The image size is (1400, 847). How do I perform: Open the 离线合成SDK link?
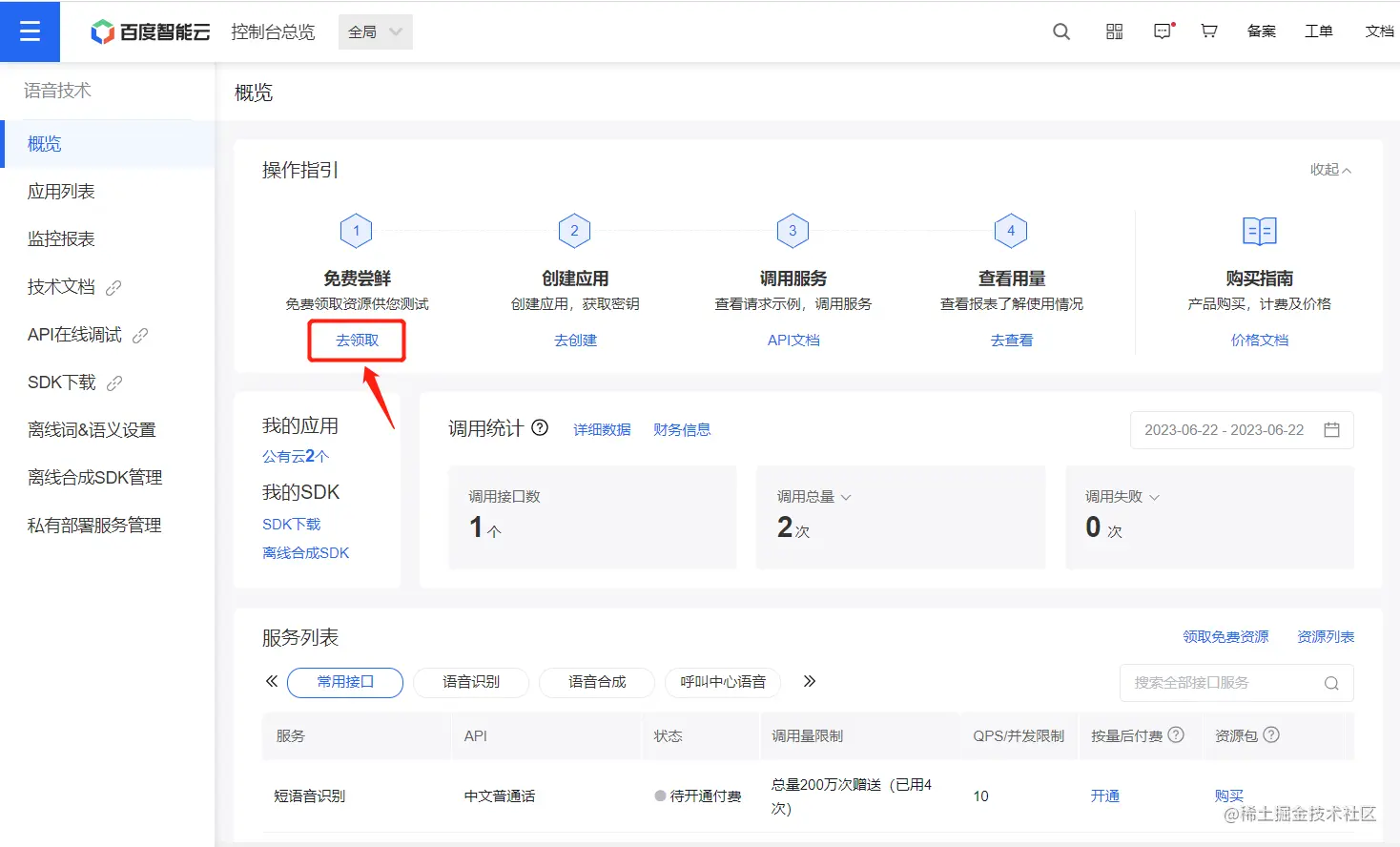click(x=305, y=553)
